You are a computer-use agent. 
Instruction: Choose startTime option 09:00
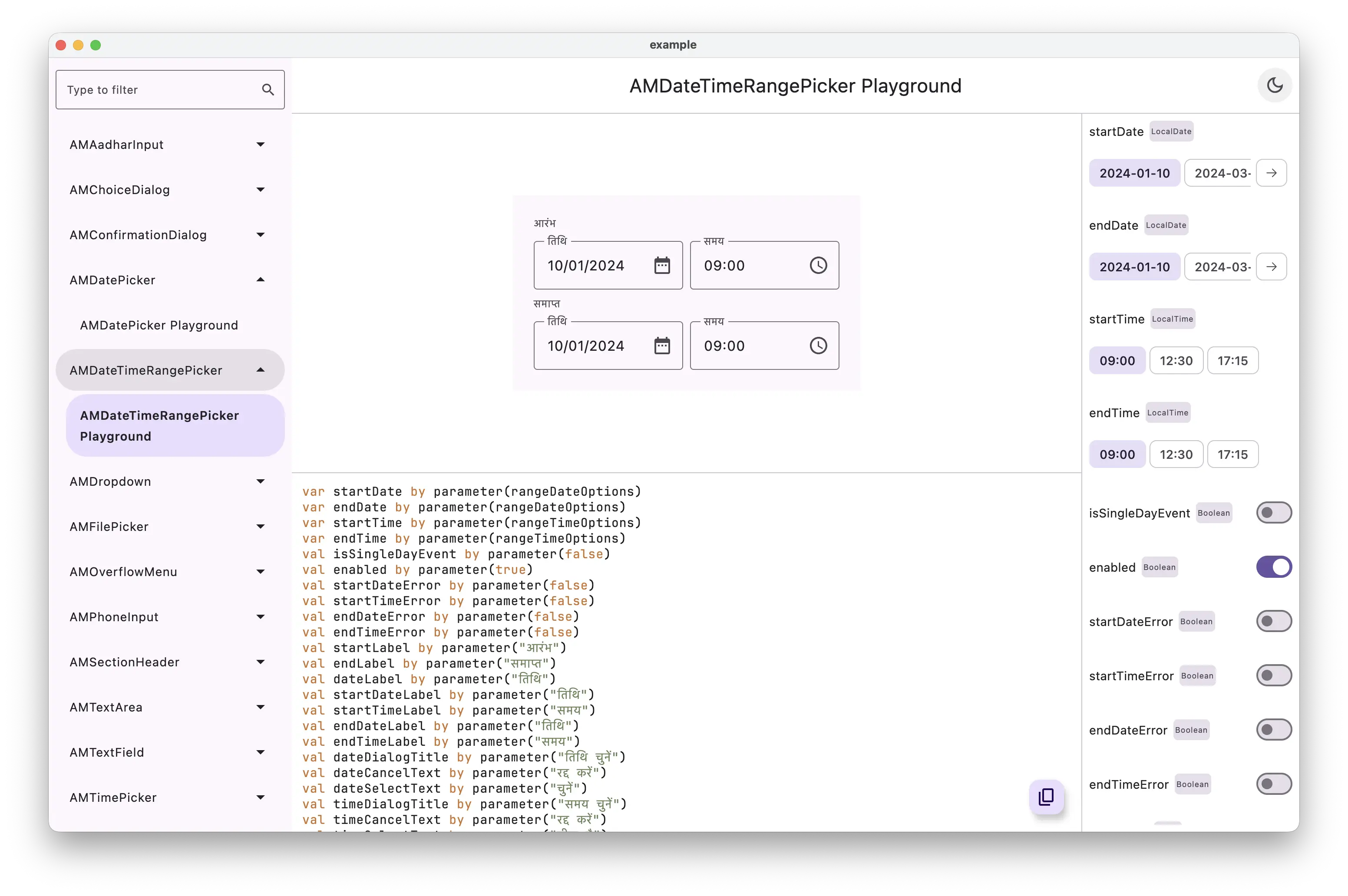[1117, 361]
